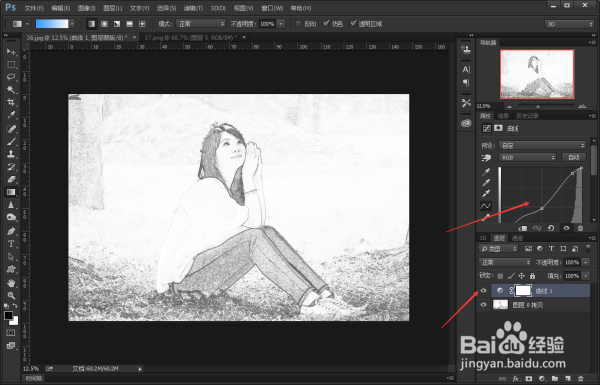This screenshot has width=600, height=385.
Task: Open the 图像(I) menu
Action: point(86,8)
